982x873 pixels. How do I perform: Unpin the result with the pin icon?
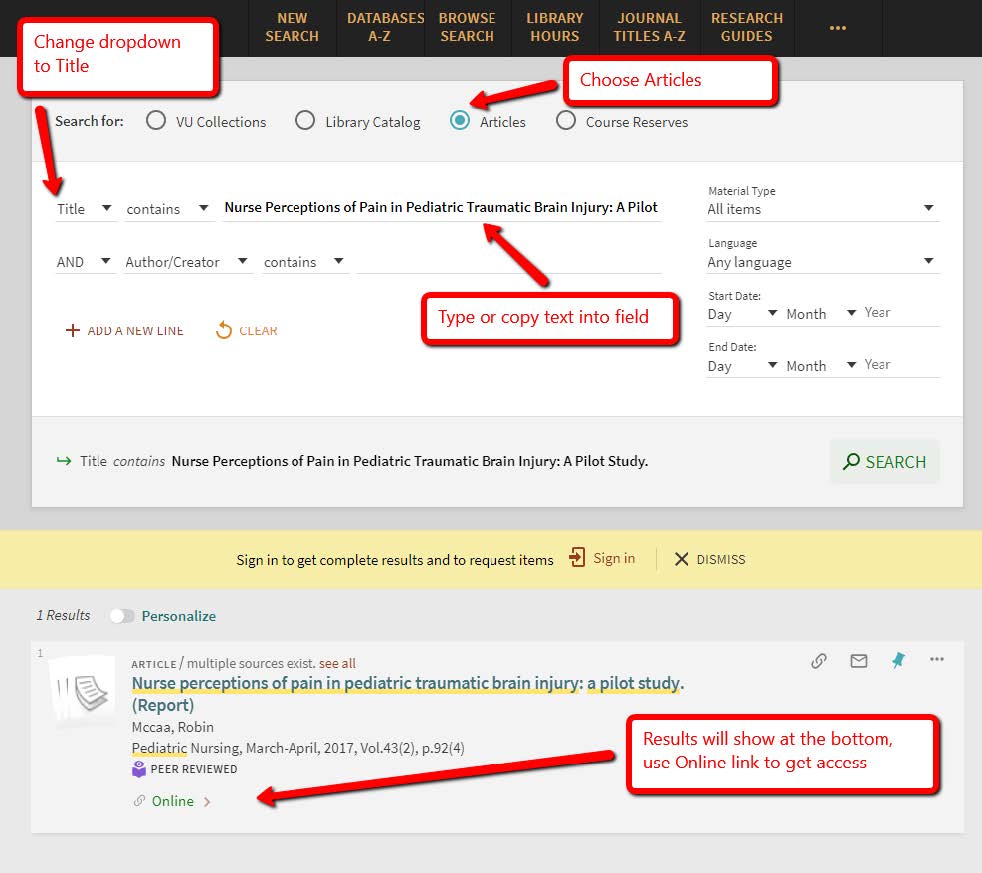(x=897, y=660)
